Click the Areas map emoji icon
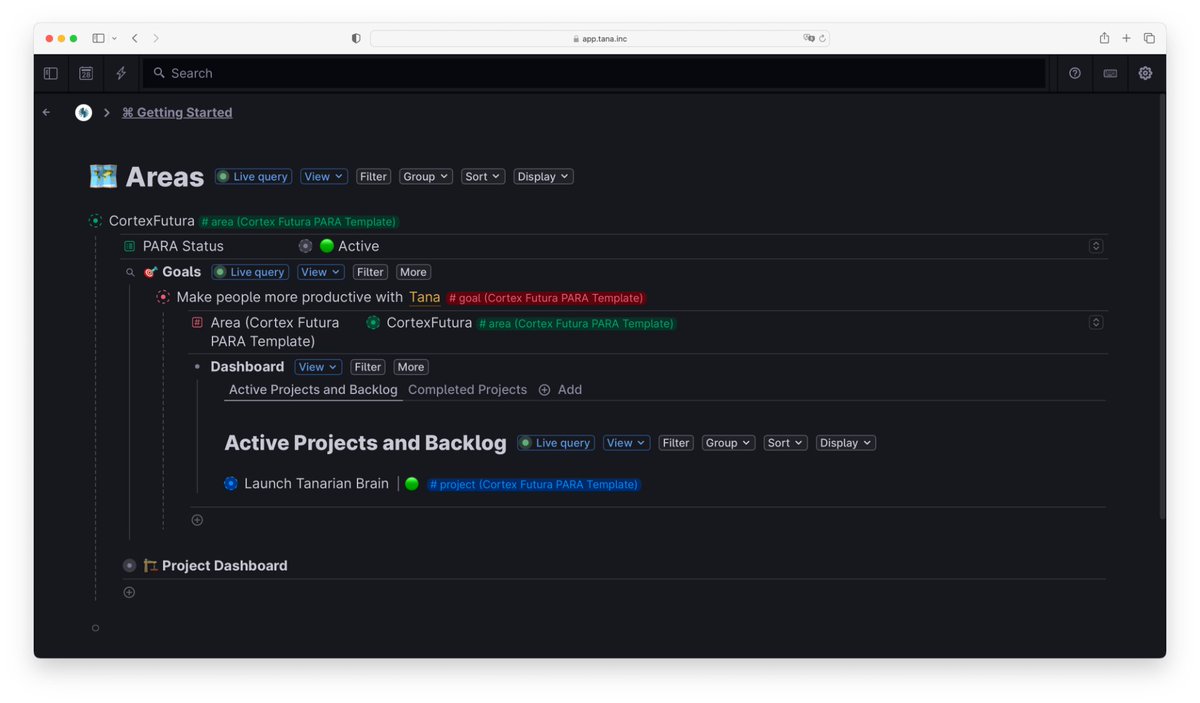 pos(103,177)
